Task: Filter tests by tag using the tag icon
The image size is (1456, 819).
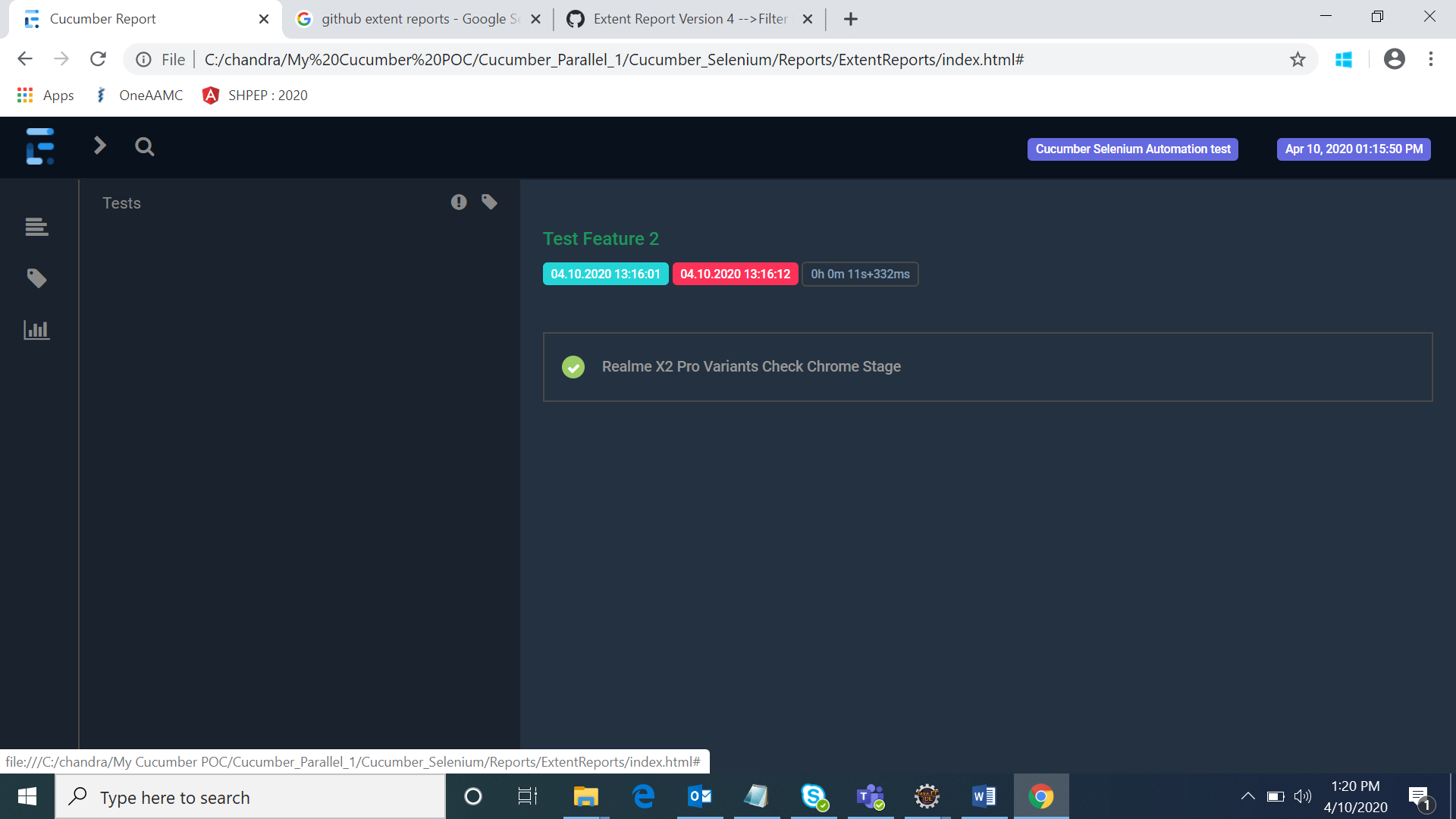Action: (x=489, y=202)
